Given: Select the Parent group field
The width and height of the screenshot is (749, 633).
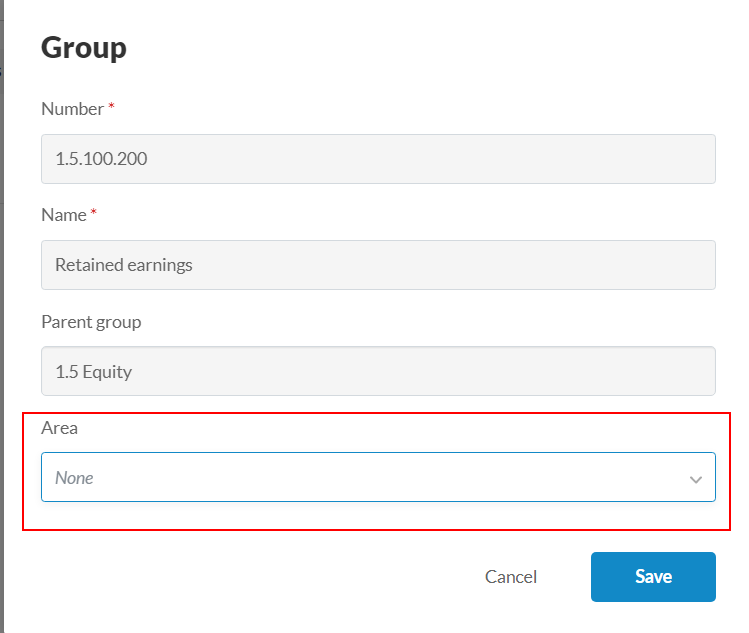Looking at the screenshot, I should coord(378,371).
